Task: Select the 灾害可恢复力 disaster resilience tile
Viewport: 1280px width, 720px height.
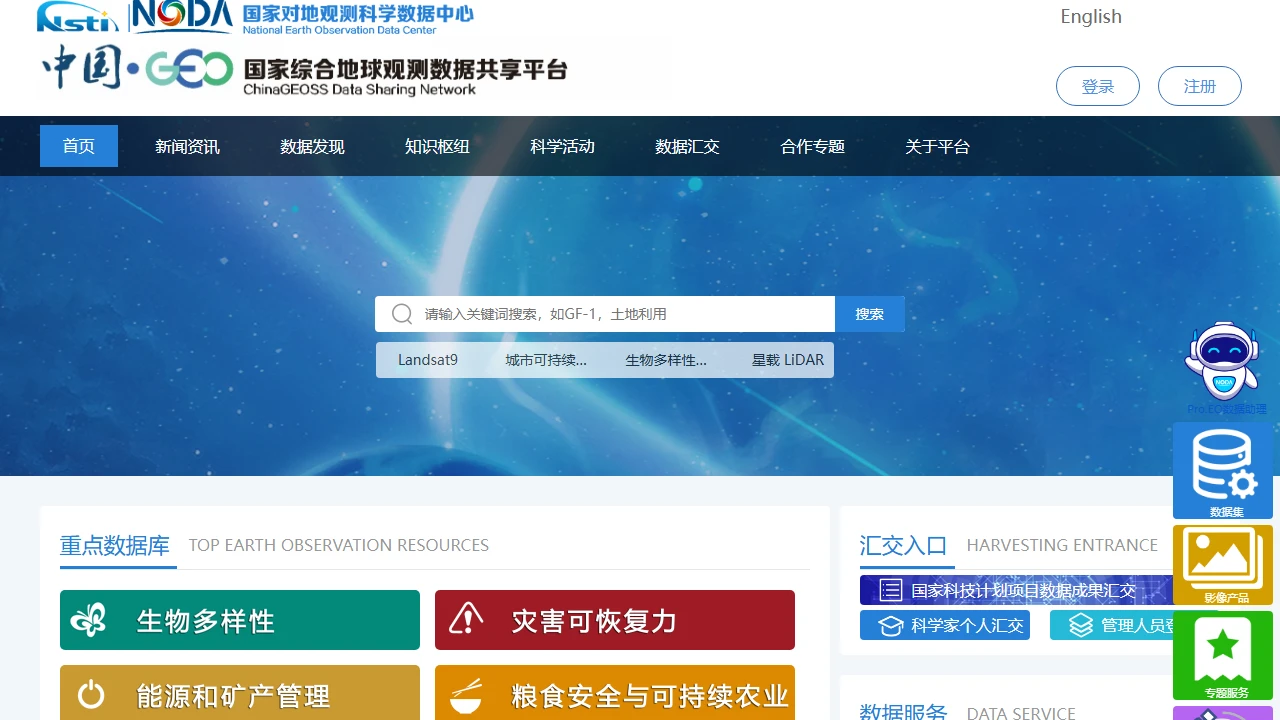Action: (615, 620)
